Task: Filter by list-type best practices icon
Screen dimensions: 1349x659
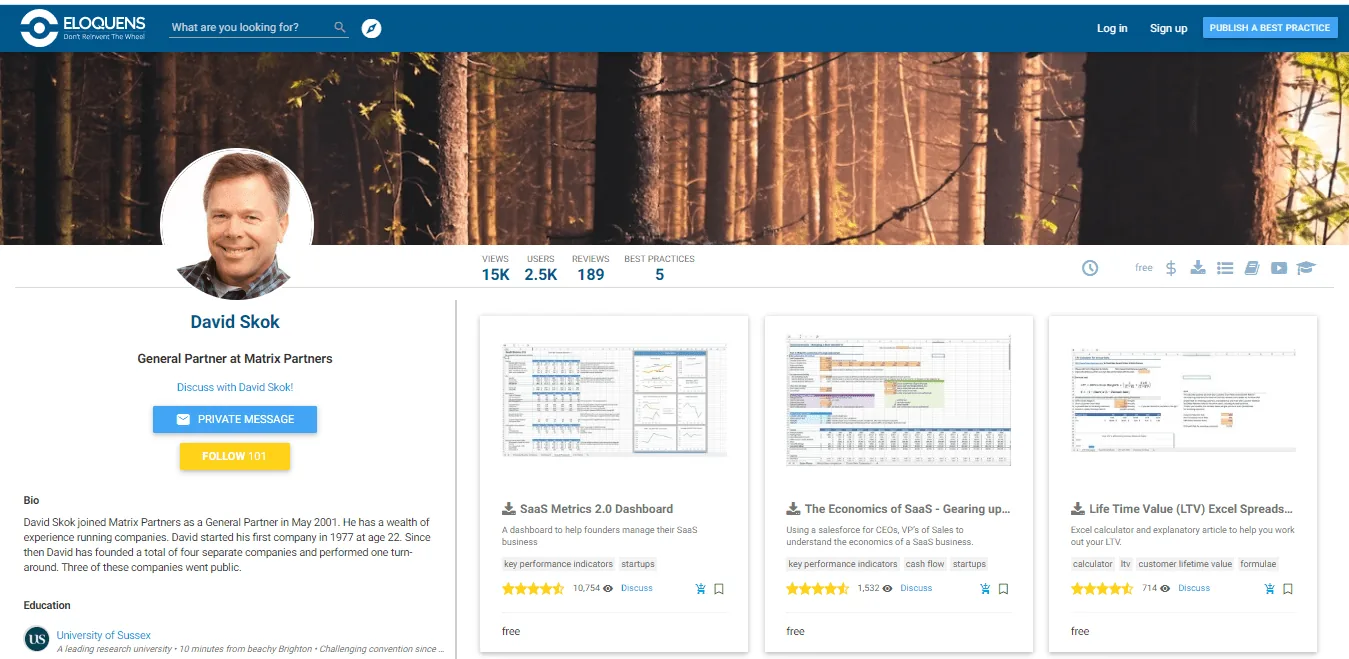Action: coord(1225,268)
